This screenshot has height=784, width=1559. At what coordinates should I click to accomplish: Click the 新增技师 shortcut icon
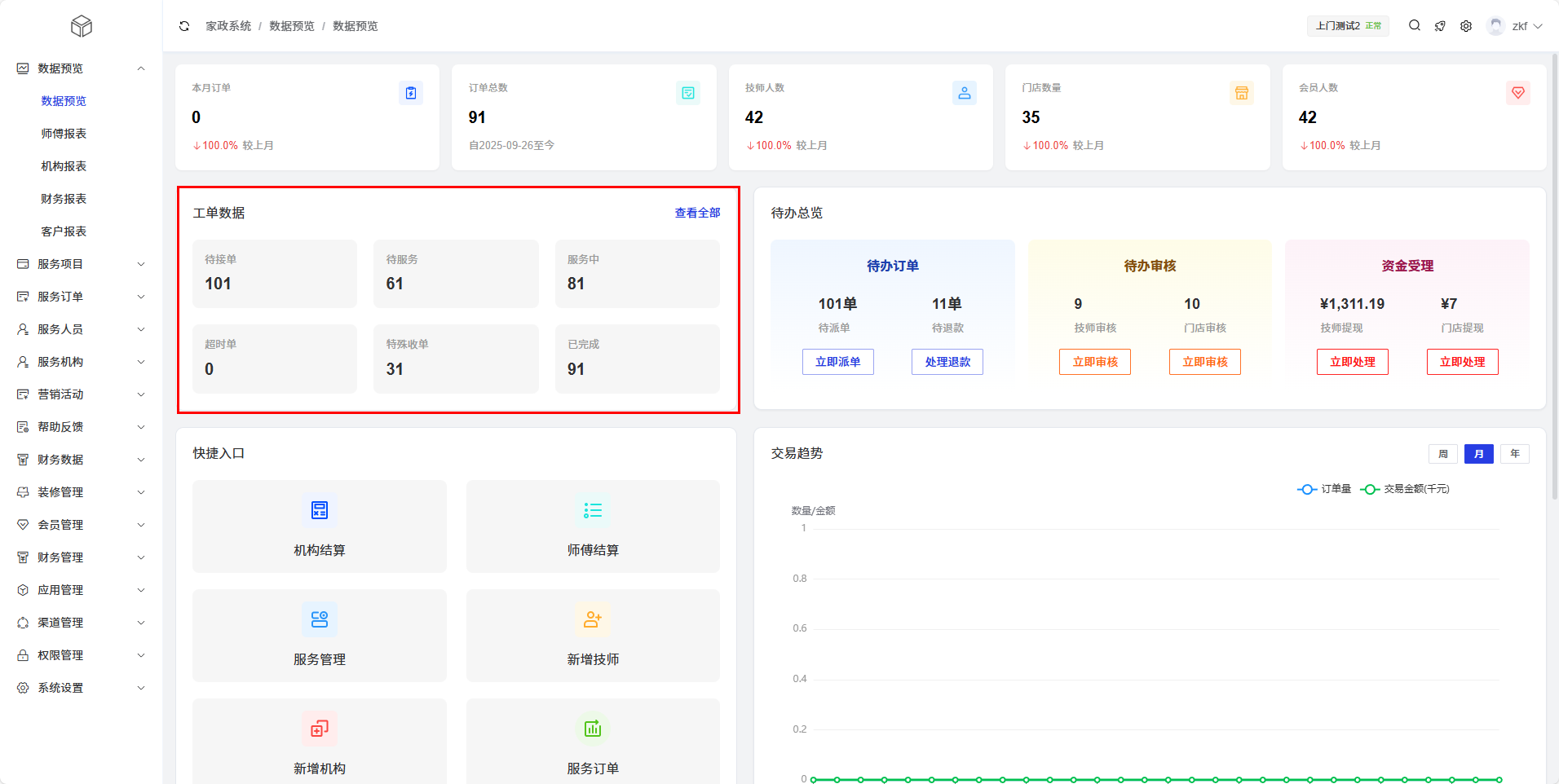[x=593, y=620]
